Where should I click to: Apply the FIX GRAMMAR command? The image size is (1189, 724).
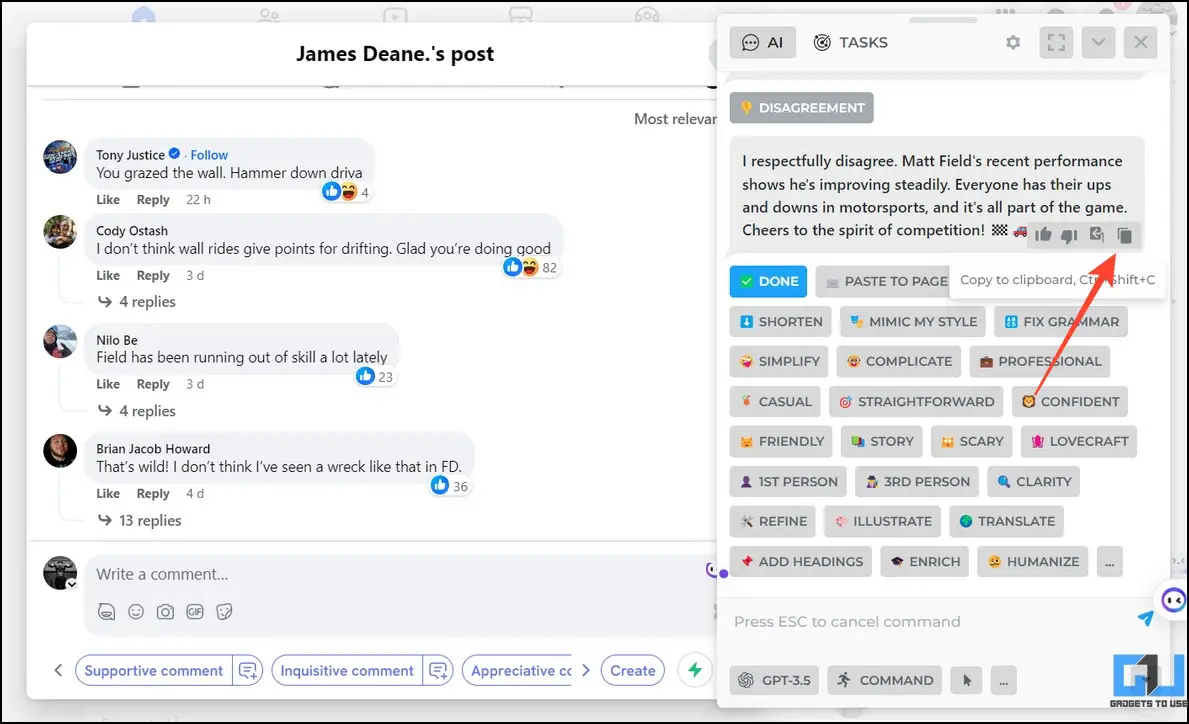click(1062, 321)
